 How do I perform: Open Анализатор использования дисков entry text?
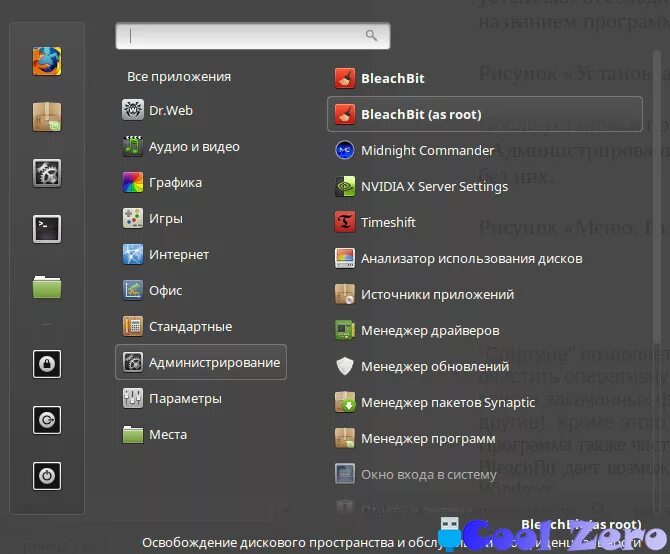click(x=472, y=258)
